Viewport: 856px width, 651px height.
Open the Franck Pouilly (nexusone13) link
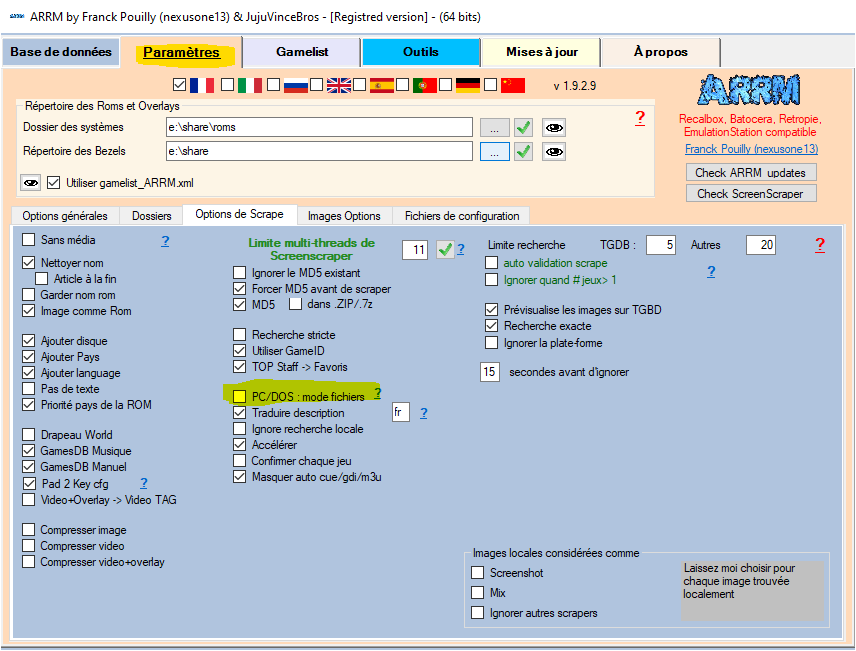[751, 149]
